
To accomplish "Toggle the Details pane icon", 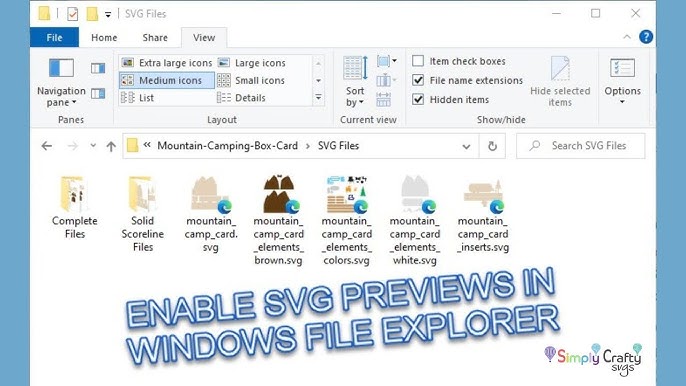I will [x=98, y=93].
